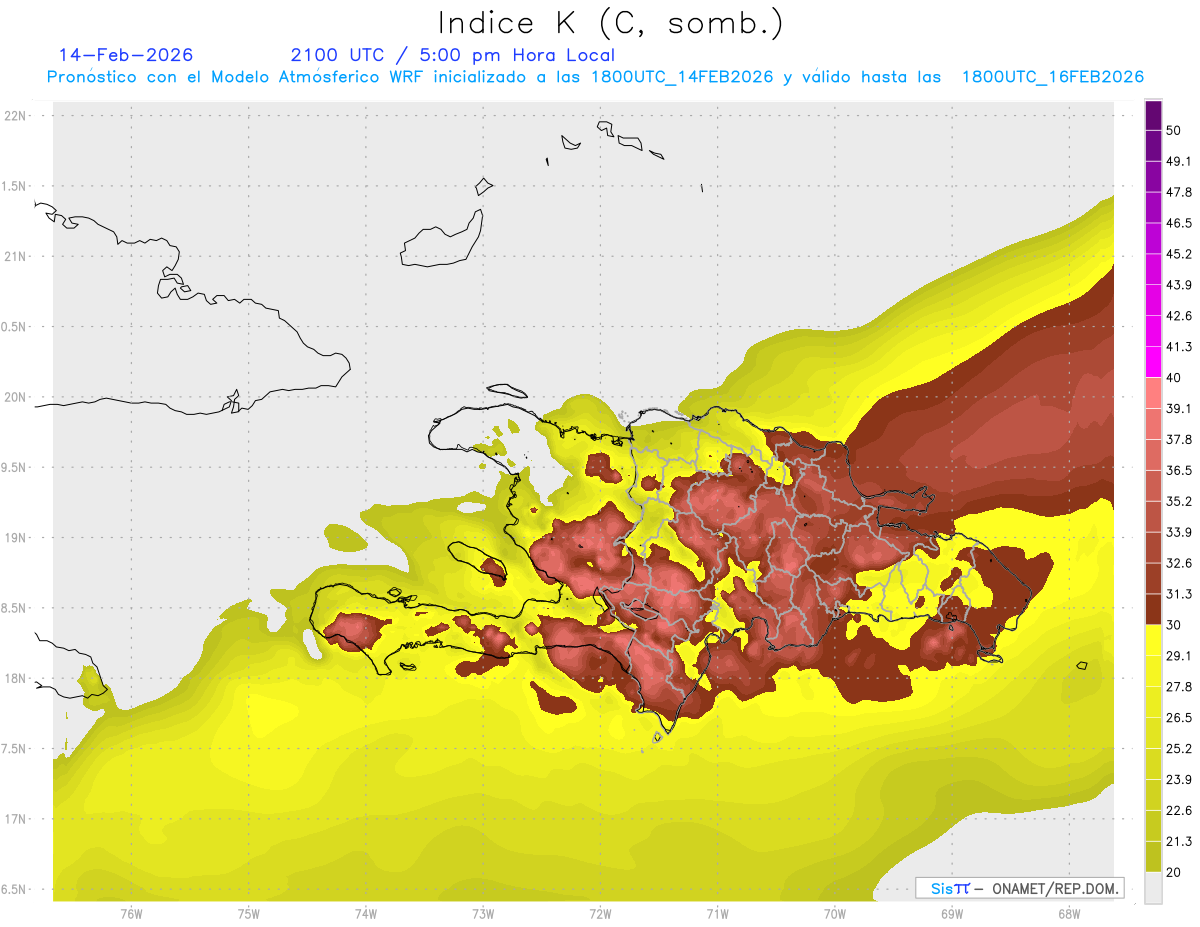Viewport: 1200px width, 927px height.
Task: Click the '18N' latitude label
Action: (x=17, y=678)
